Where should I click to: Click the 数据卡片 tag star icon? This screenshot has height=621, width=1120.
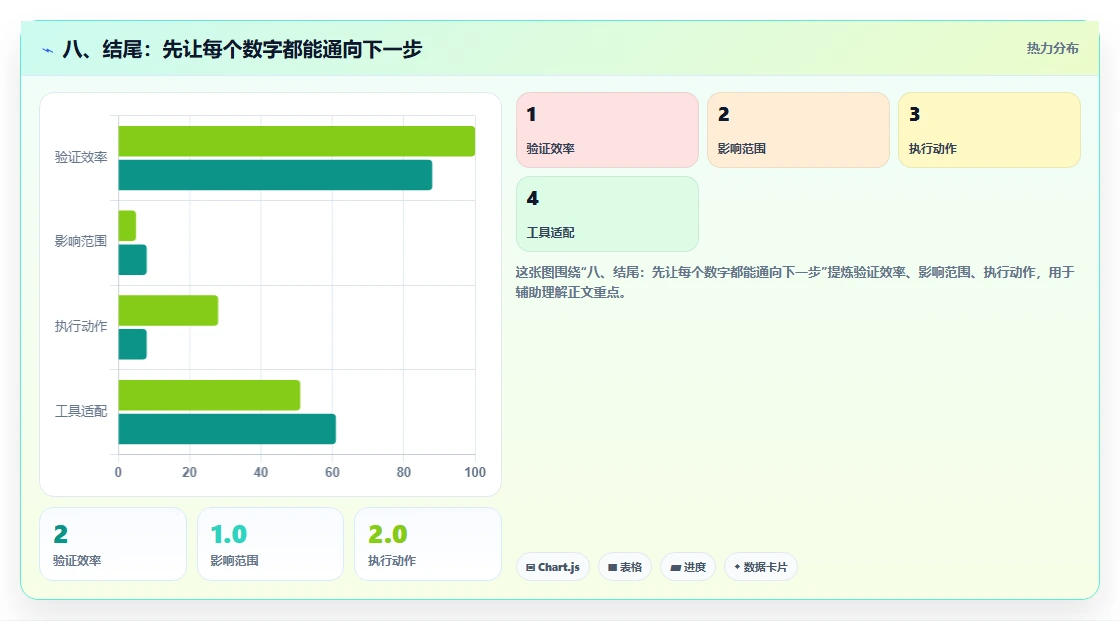coord(737,567)
